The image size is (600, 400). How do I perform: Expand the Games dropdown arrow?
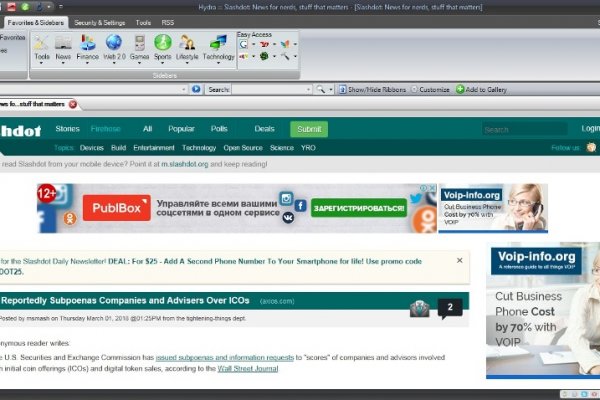point(139,64)
